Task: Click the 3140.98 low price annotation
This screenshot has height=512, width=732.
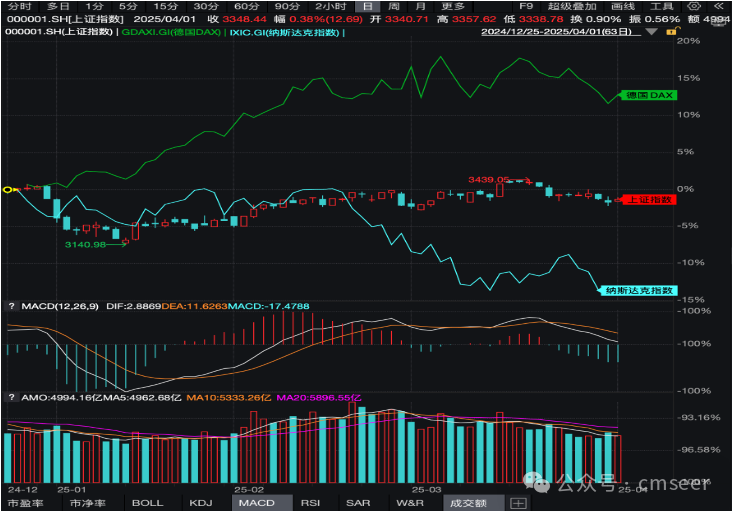Action: point(85,245)
